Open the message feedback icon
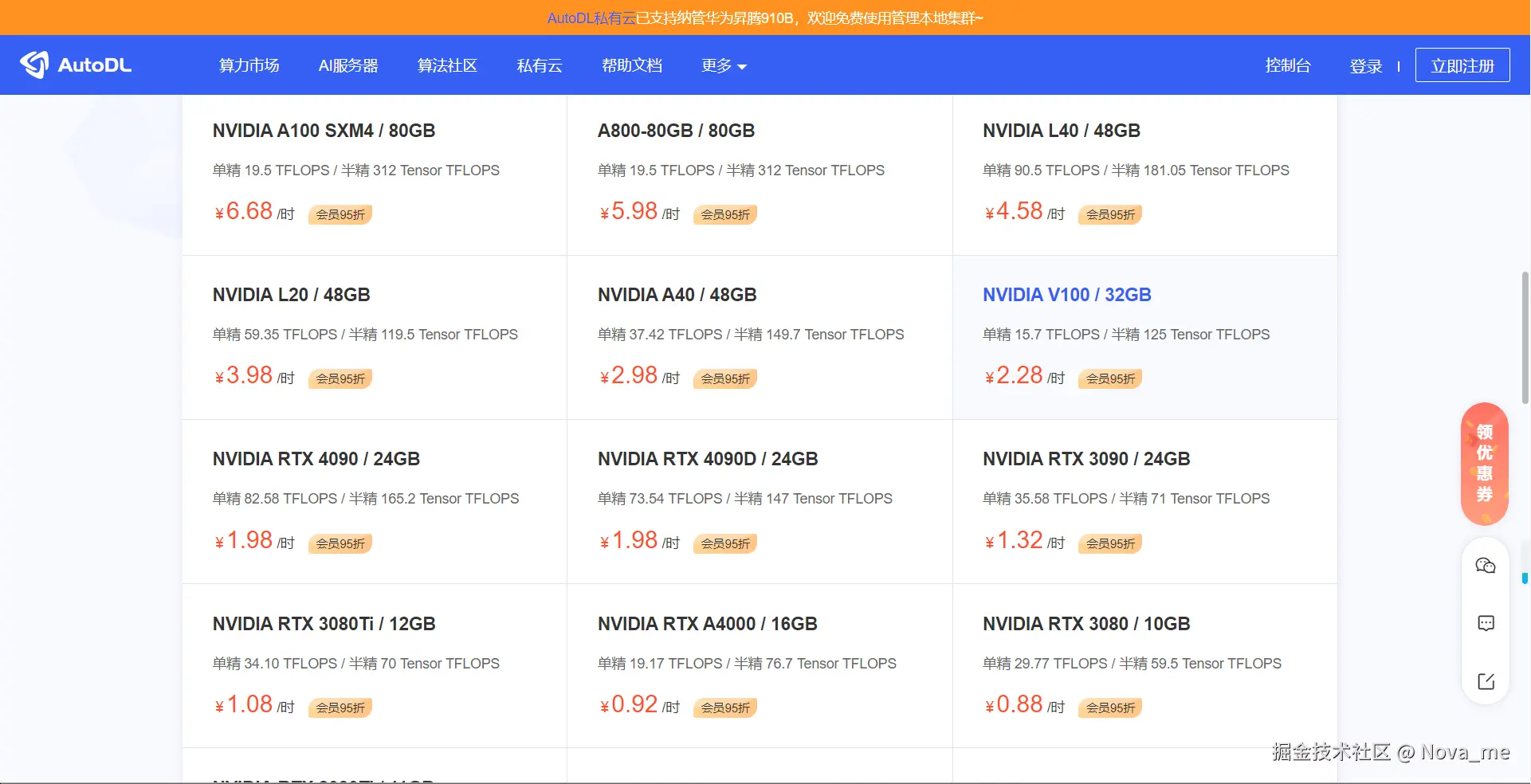Image resolution: width=1531 pixels, height=784 pixels. (1486, 623)
